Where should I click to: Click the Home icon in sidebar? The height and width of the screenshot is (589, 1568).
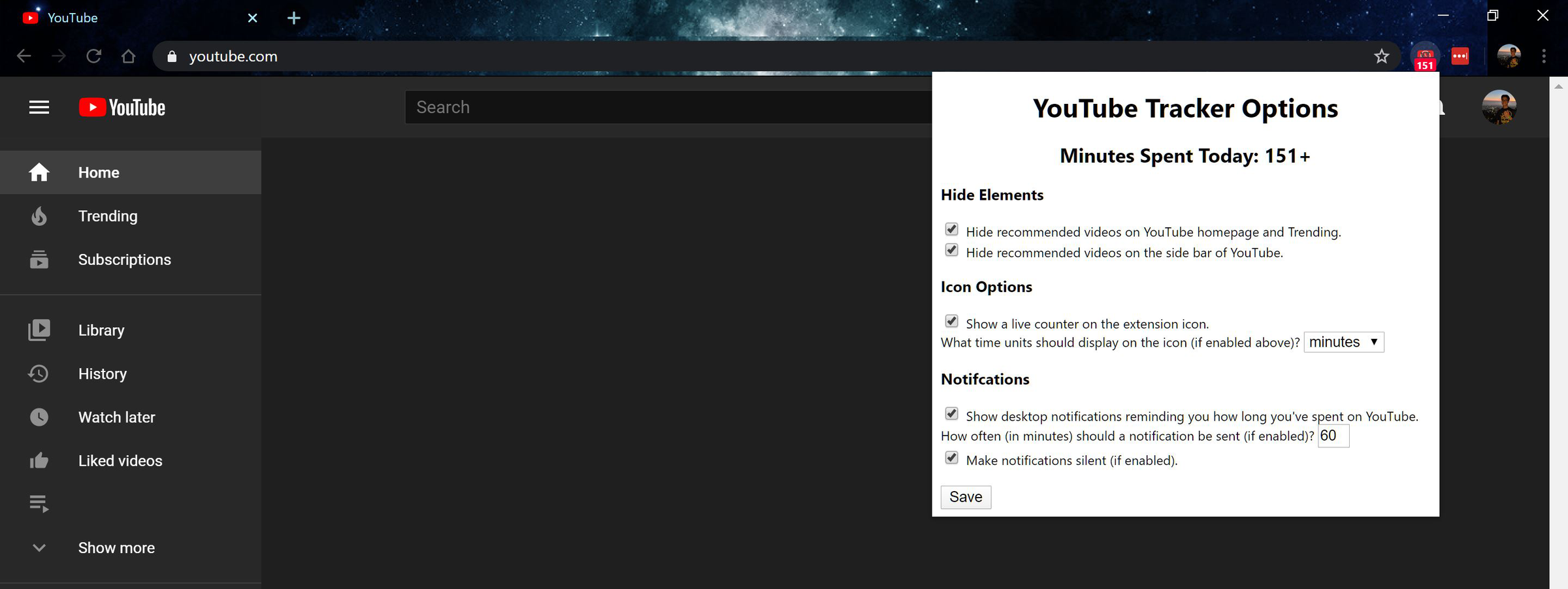(x=39, y=172)
